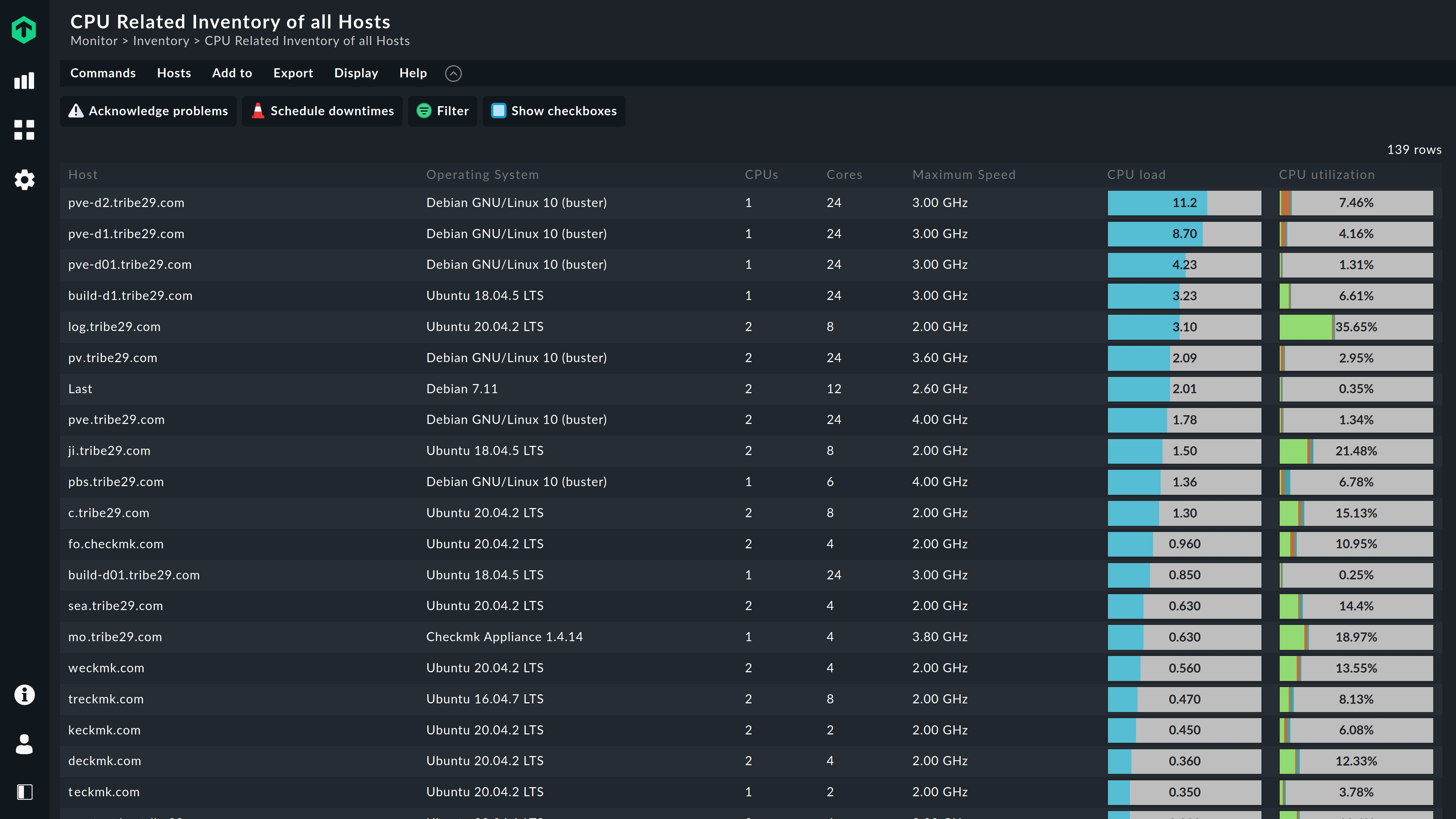This screenshot has height=819, width=1456.
Task: Open the Monitor bar-chart sidebar icon
Action: 24,80
